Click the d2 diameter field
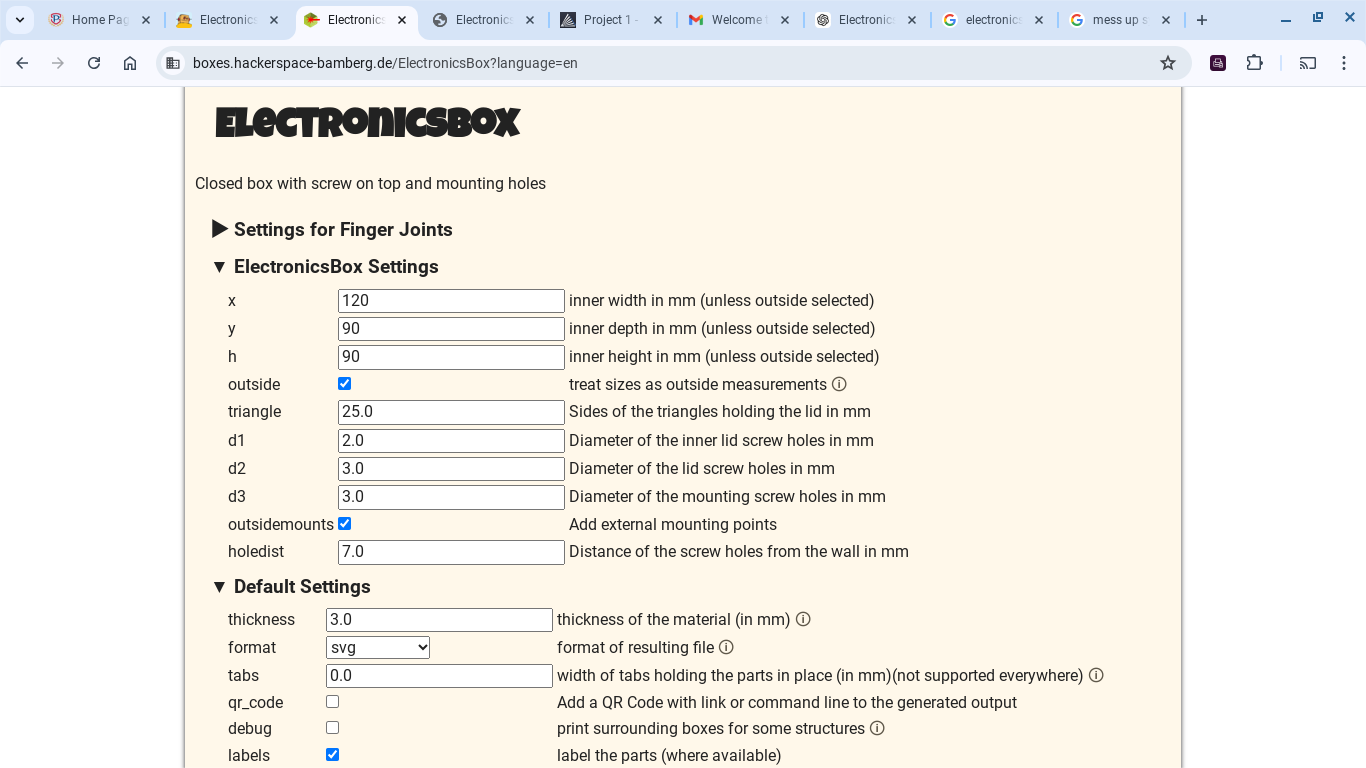Image resolution: width=1366 pixels, height=768 pixels. (451, 469)
